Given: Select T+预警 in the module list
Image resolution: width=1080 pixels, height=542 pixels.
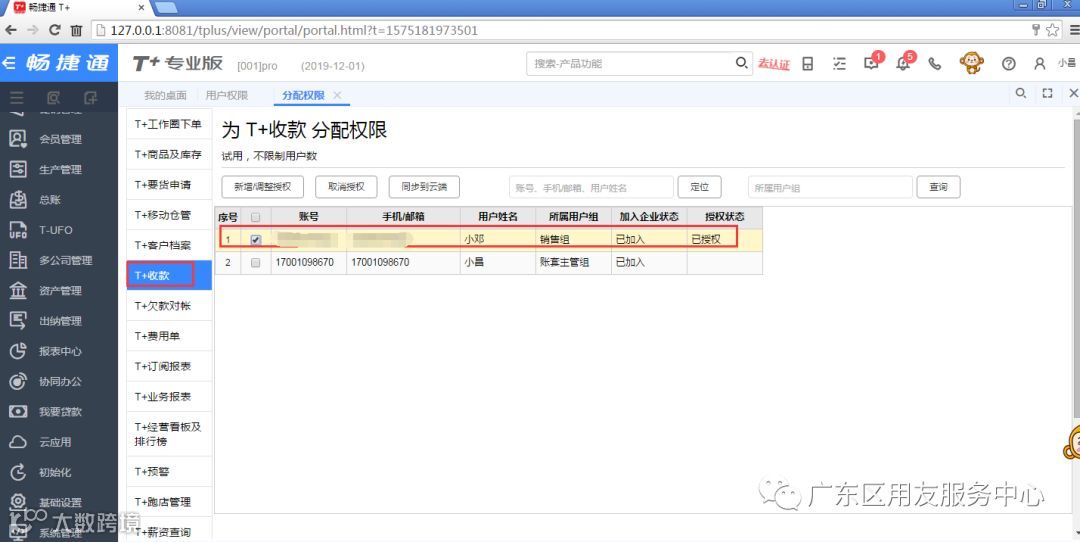Looking at the screenshot, I should pos(169,472).
